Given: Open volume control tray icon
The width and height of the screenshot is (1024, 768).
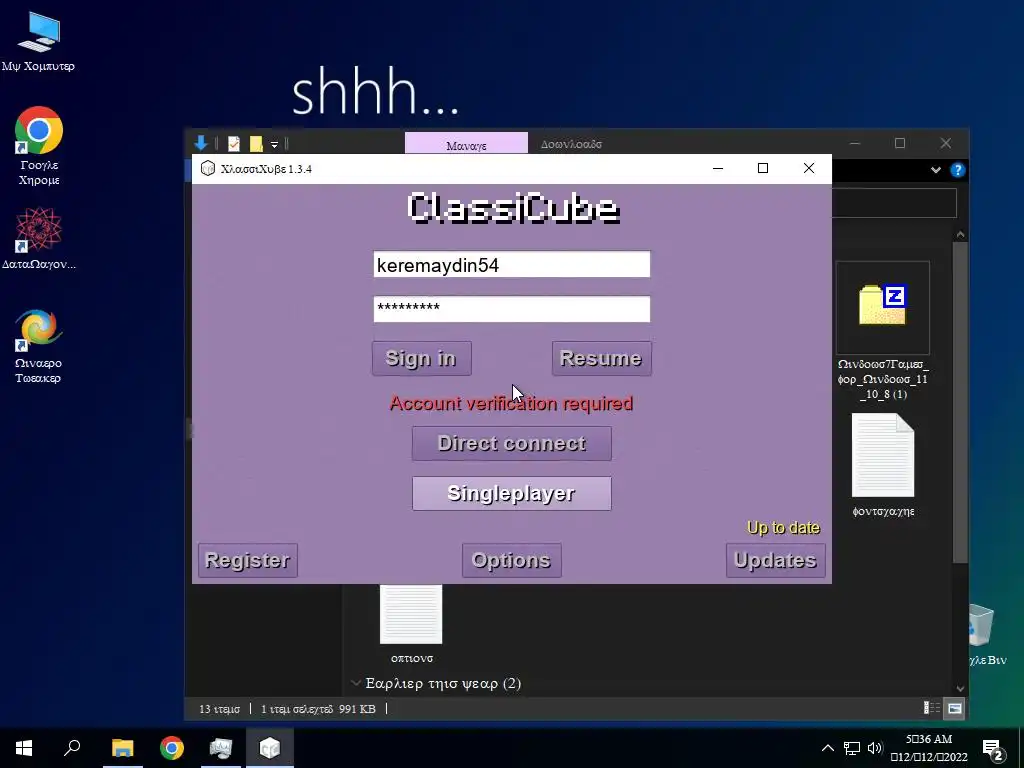Looking at the screenshot, I should tap(875, 748).
